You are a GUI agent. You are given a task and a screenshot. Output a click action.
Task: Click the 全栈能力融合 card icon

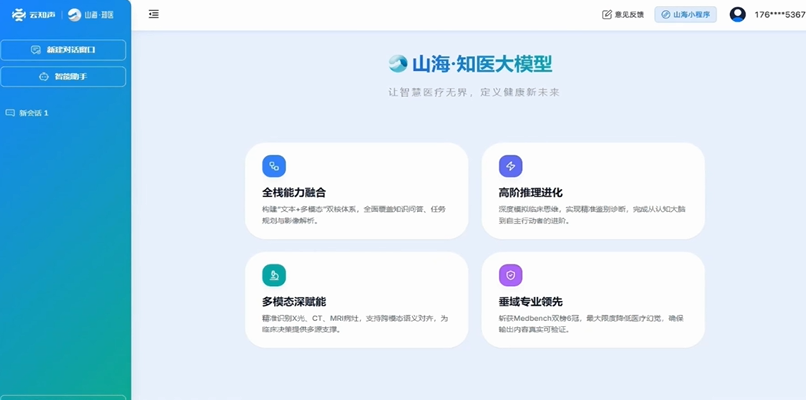[273, 166]
